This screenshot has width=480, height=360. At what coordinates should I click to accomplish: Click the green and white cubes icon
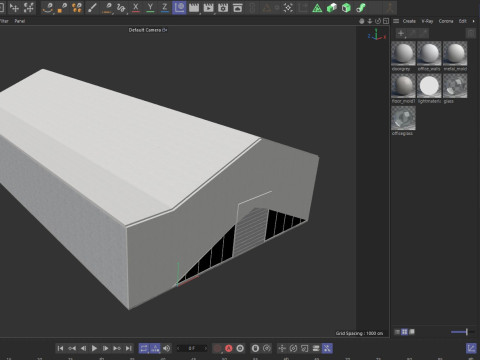[332, 8]
